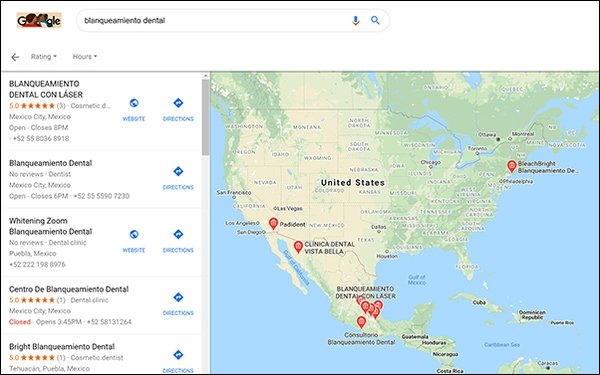Click the search field with blanqueamiento dental
This screenshot has width=600, height=375.
tap(214, 20)
